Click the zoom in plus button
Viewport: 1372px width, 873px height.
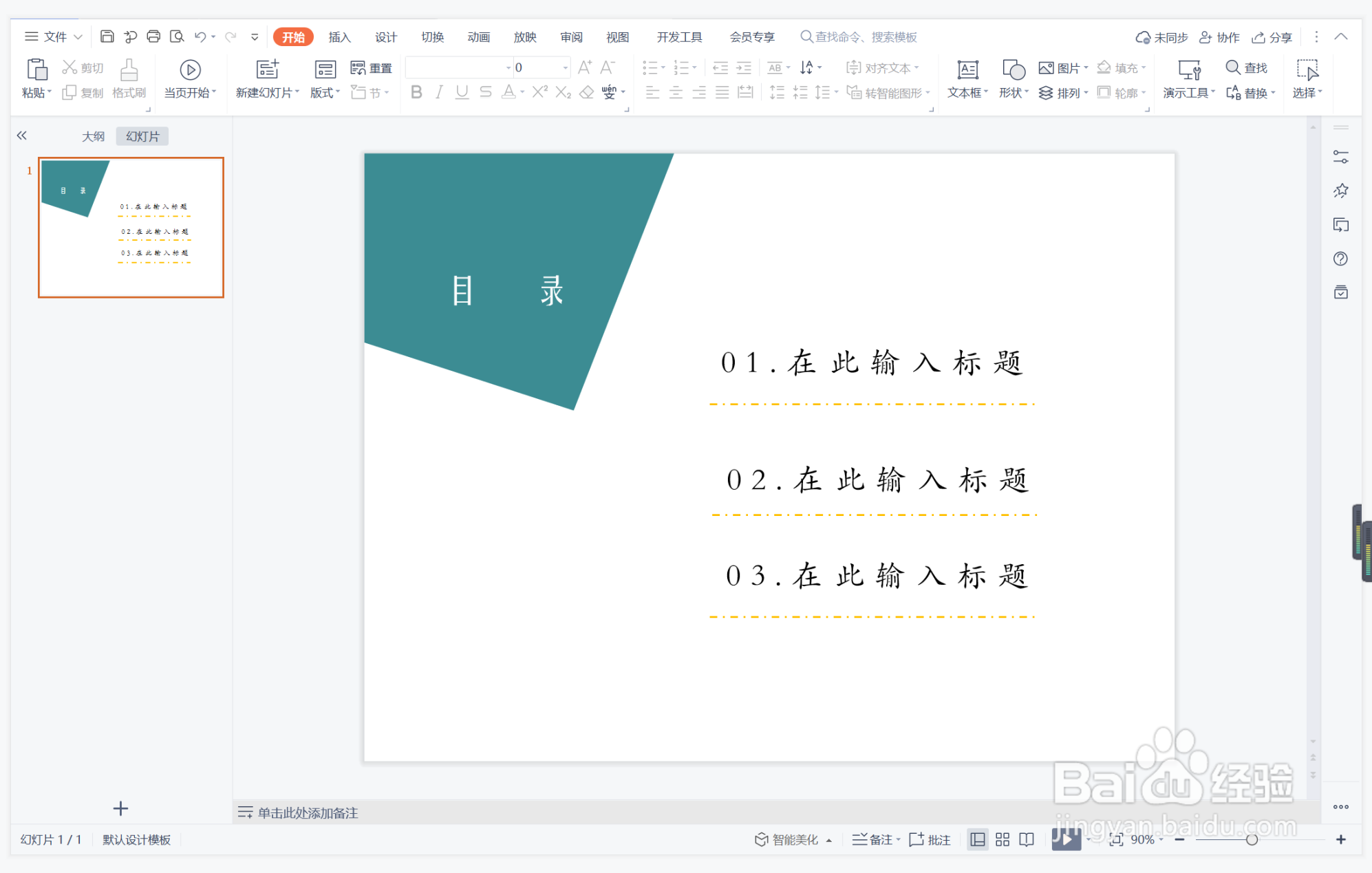(1340, 839)
